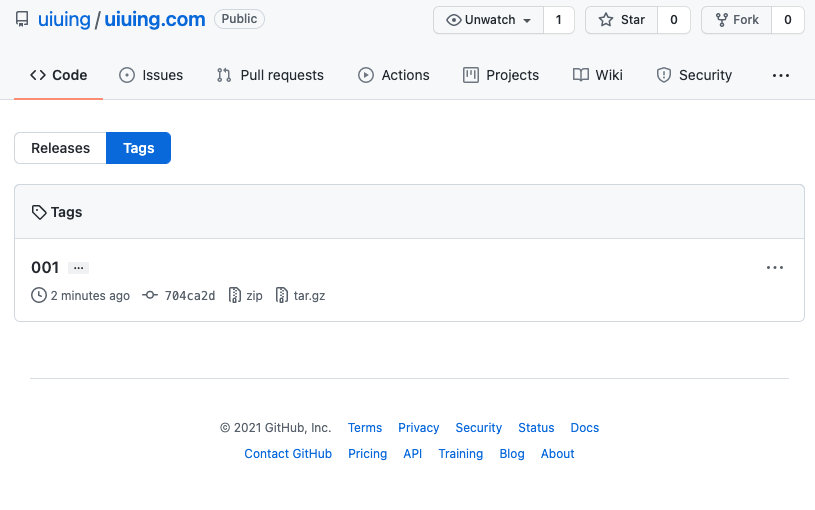Viewport: 815px width, 510px height.
Task: View the stargazers count of 0
Action: click(x=674, y=20)
